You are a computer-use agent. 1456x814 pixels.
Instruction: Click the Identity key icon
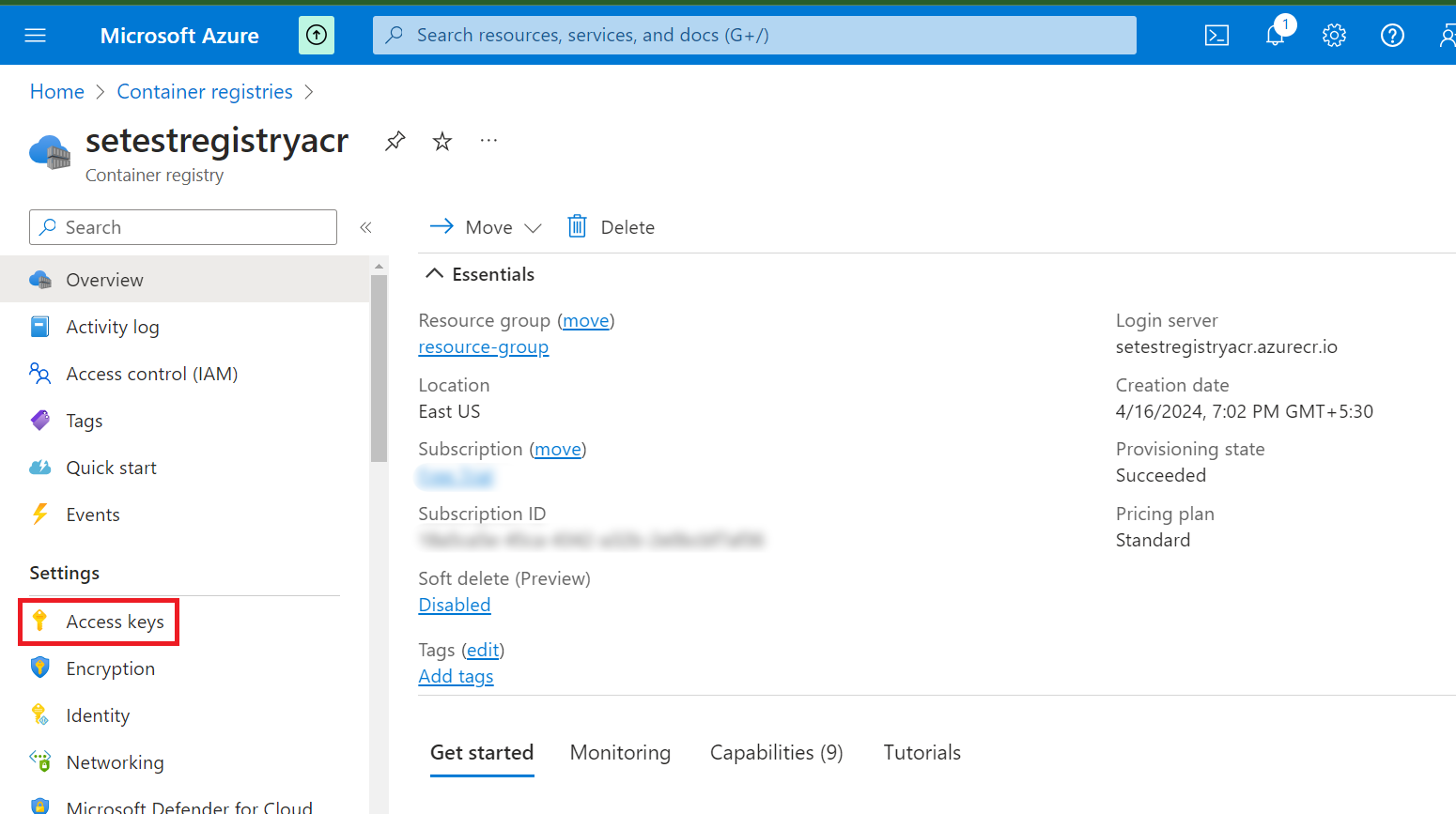coord(40,714)
